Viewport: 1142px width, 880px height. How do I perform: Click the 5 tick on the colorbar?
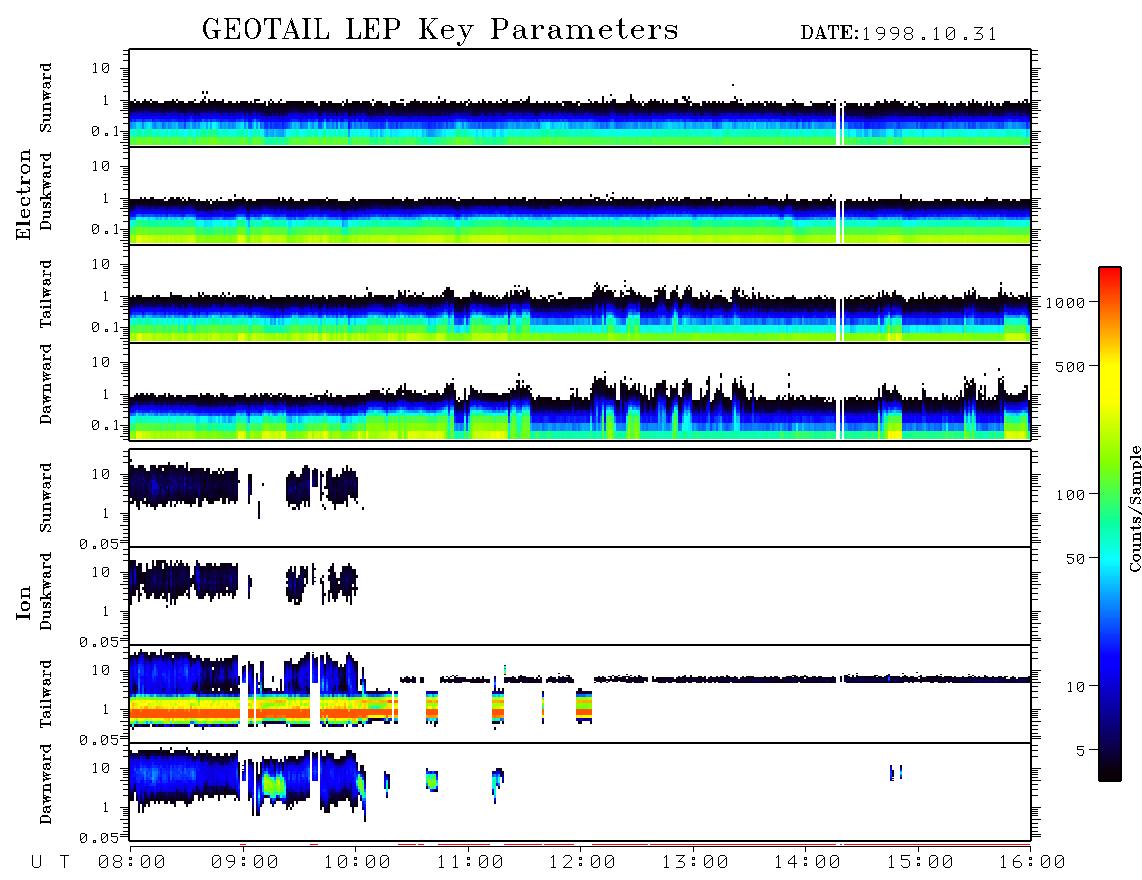pos(1081,750)
